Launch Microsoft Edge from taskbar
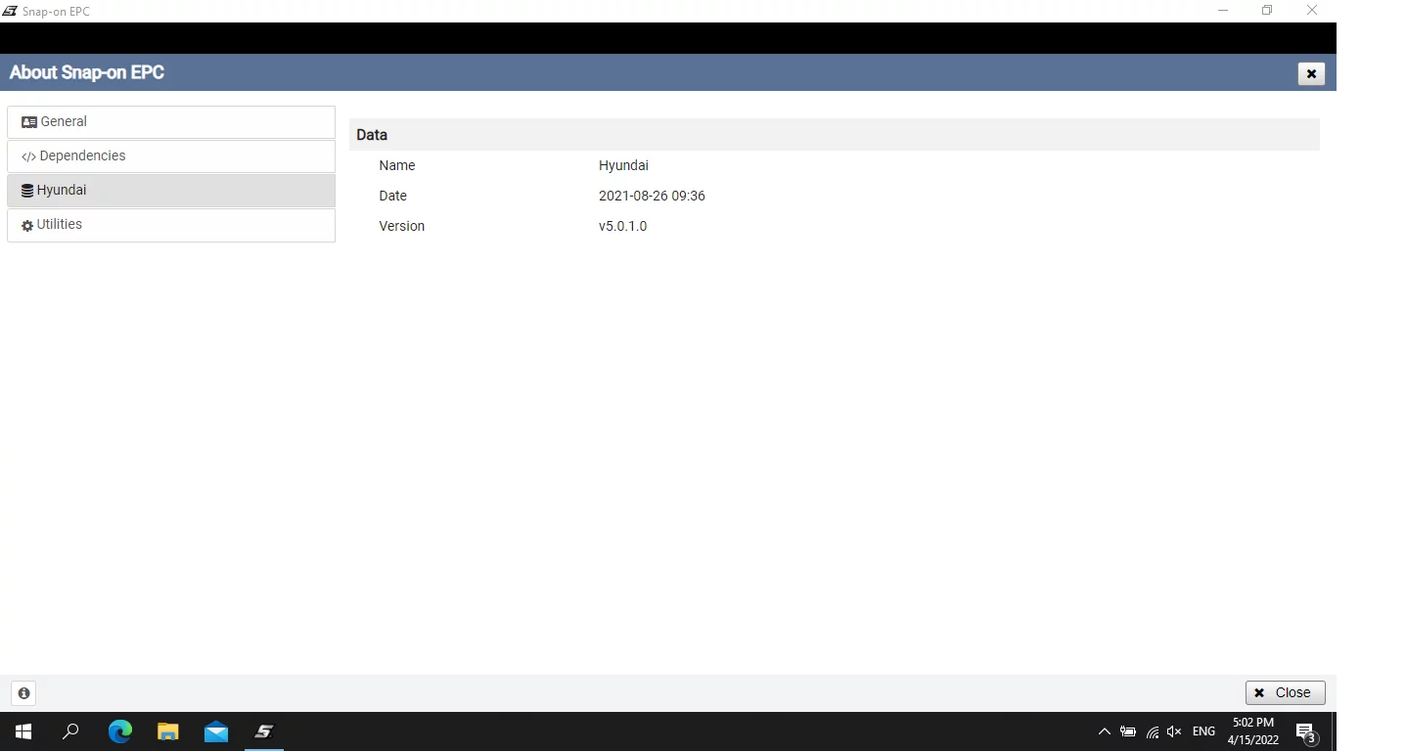 point(120,732)
